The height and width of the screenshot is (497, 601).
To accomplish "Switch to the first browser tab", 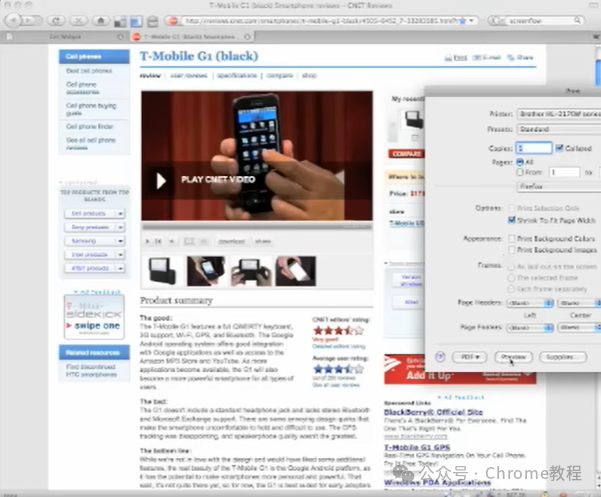I will pyautogui.click(x=65, y=37).
